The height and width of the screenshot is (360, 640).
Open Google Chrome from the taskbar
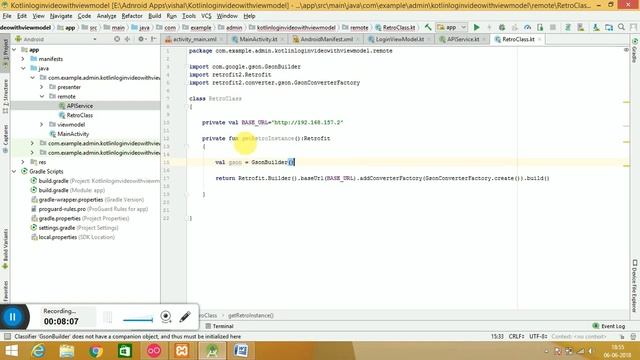coord(96,351)
